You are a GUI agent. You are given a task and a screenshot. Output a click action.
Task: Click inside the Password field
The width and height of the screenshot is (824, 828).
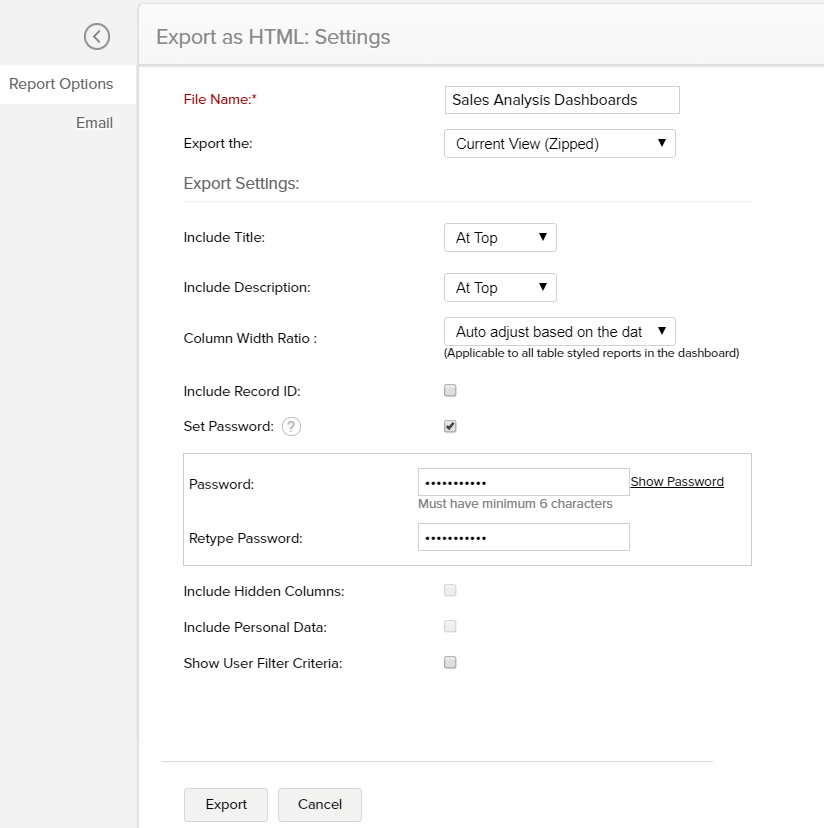pos(524,481)
